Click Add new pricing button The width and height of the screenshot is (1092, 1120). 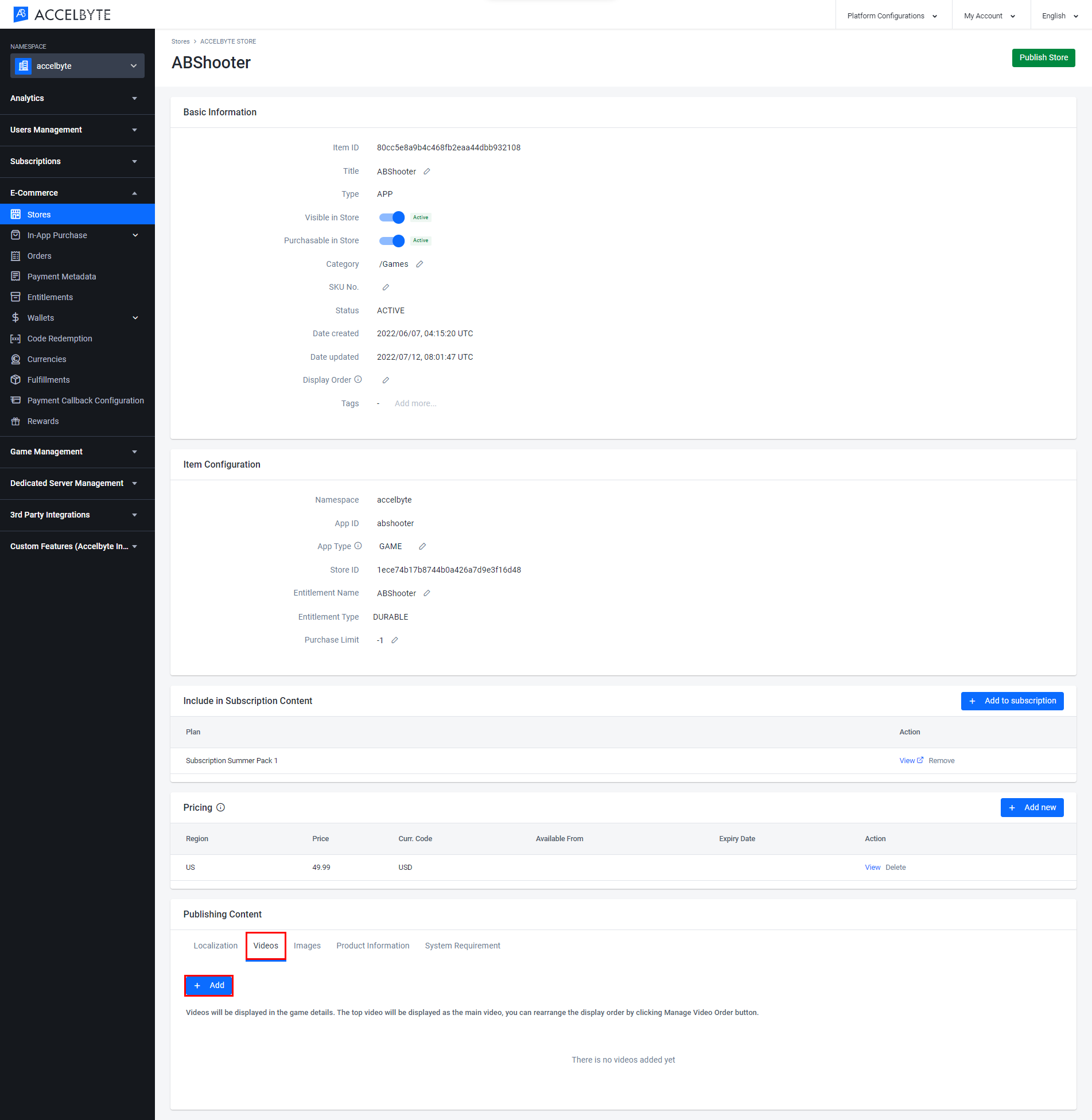click(x=1032, y=807)
